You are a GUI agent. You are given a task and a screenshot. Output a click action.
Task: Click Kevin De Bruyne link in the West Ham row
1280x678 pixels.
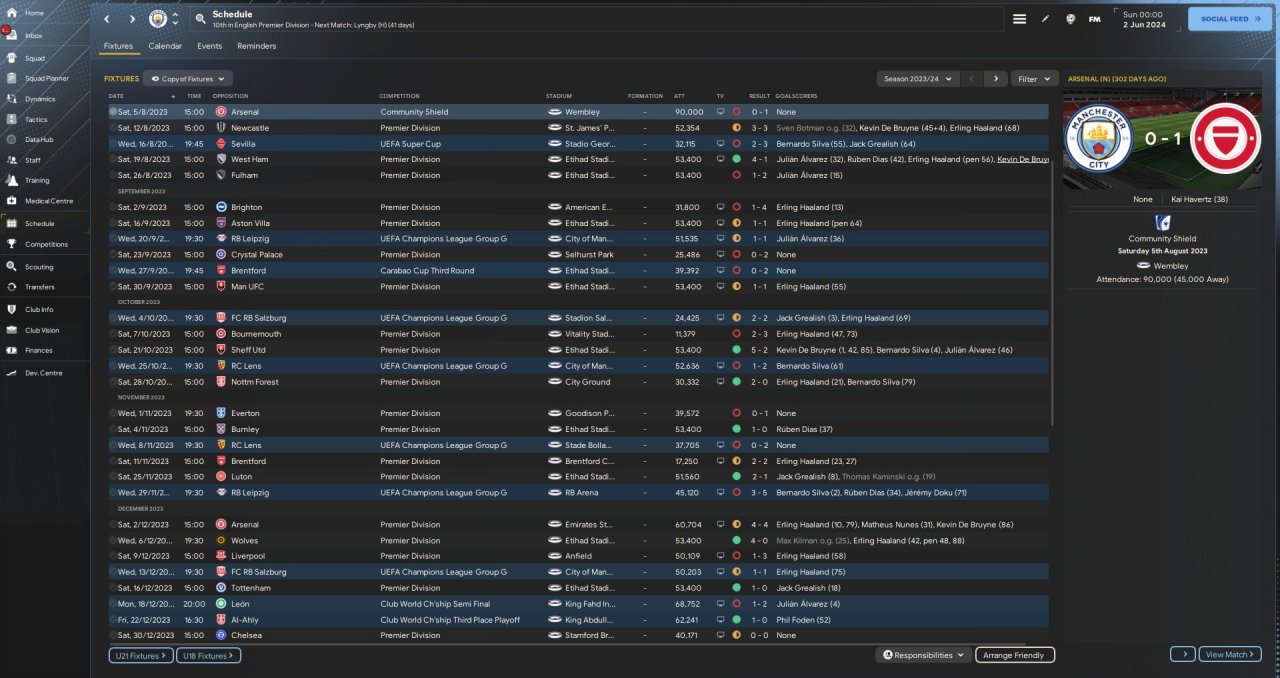pos(1022,159)
